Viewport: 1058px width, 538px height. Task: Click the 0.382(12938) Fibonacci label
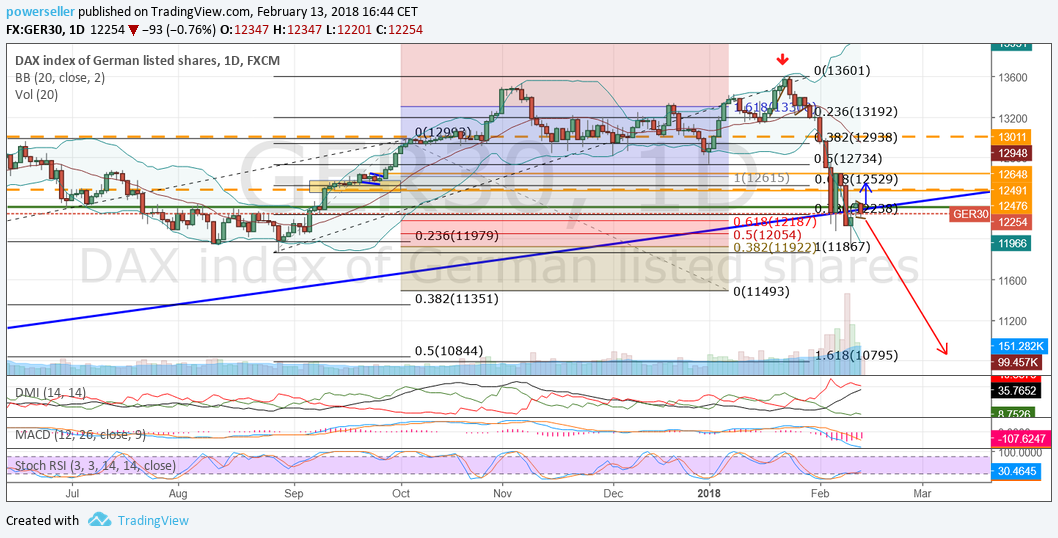(856, 137)
